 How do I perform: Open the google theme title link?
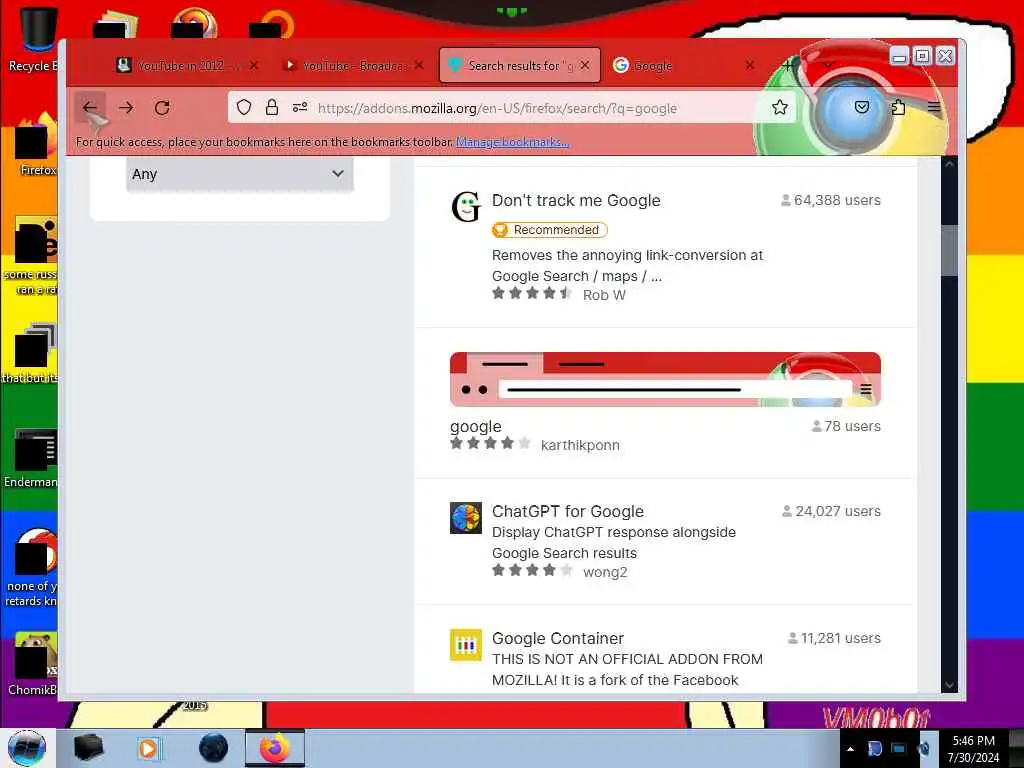pos(475,426)
